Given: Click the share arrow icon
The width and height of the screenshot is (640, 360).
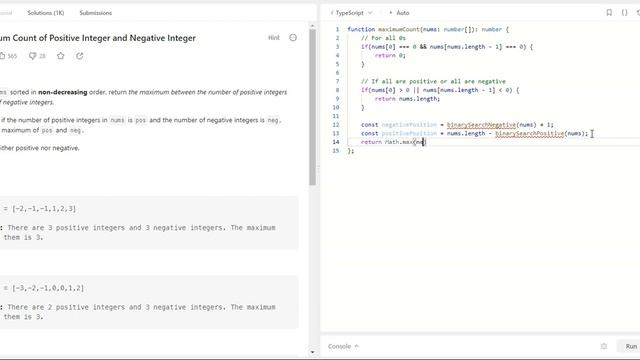Looking at the screenshot, I should pos(80,56).
